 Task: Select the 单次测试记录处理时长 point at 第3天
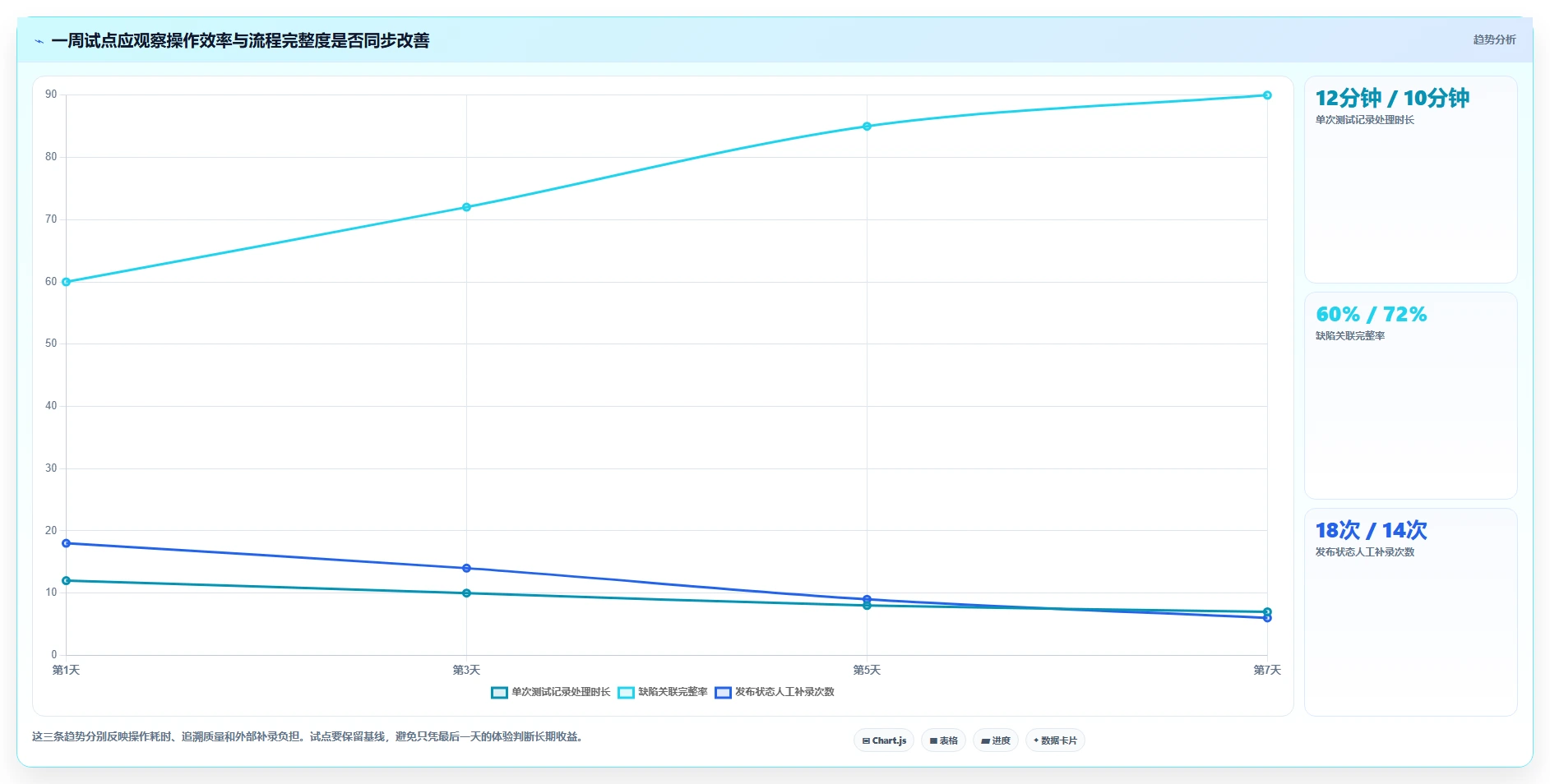[x=466, y=593]
